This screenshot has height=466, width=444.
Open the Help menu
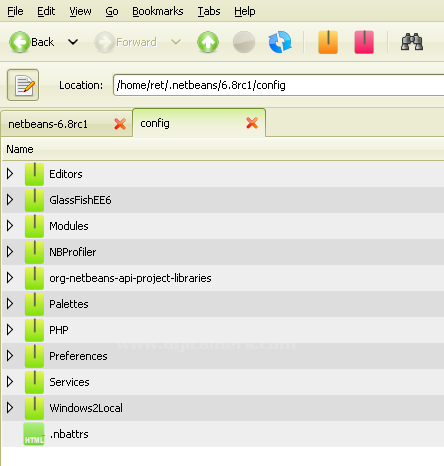tap(245, 11)
